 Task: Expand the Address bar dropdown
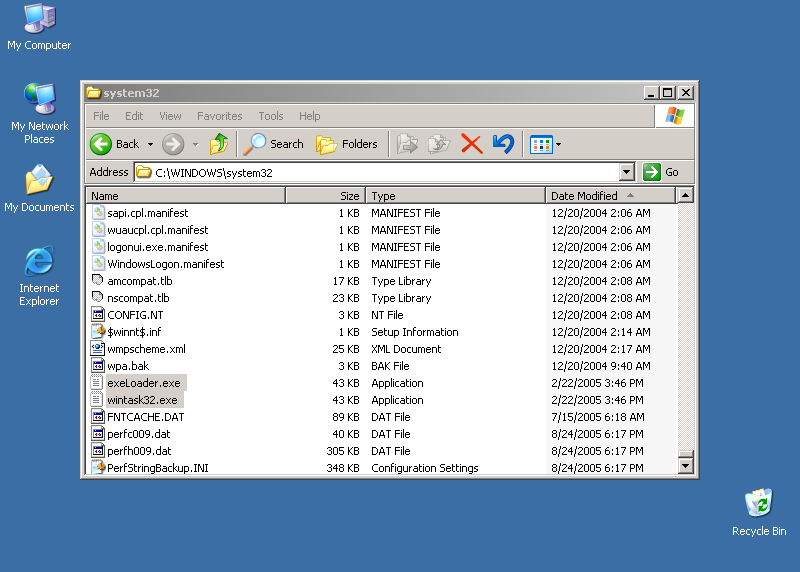(627, 172)
